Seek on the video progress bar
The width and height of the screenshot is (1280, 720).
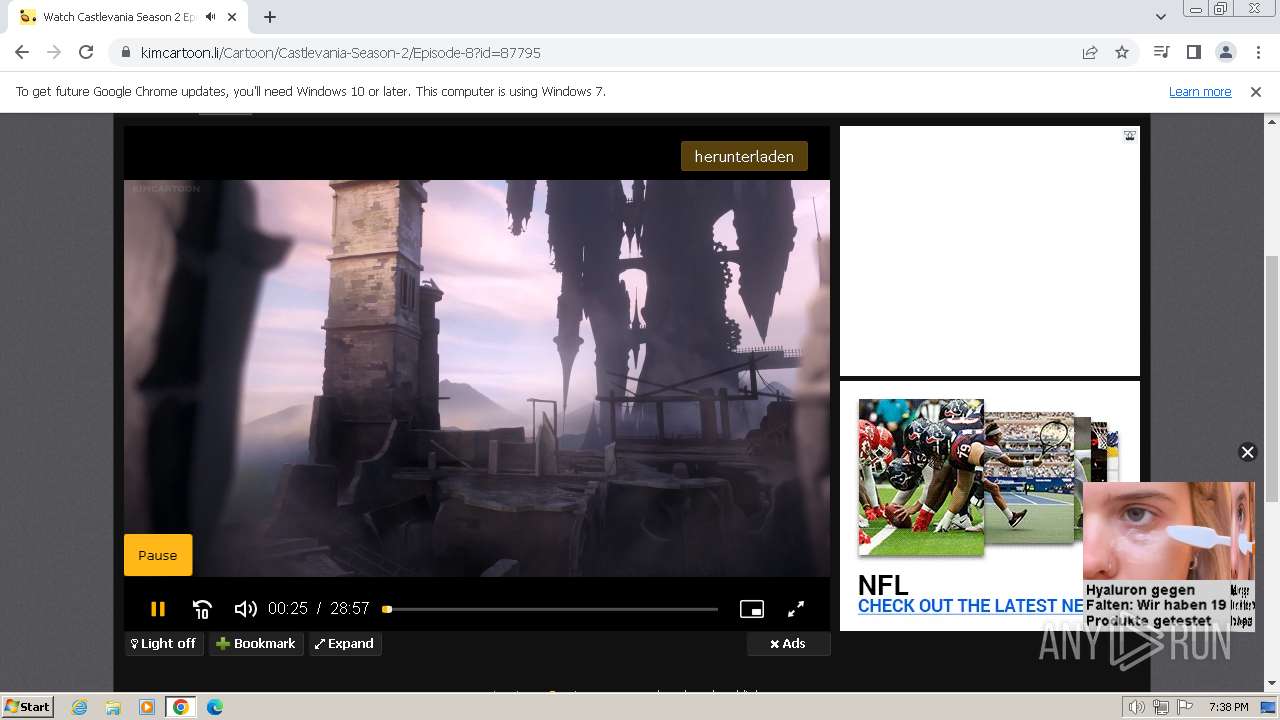[x=550, y=609]
